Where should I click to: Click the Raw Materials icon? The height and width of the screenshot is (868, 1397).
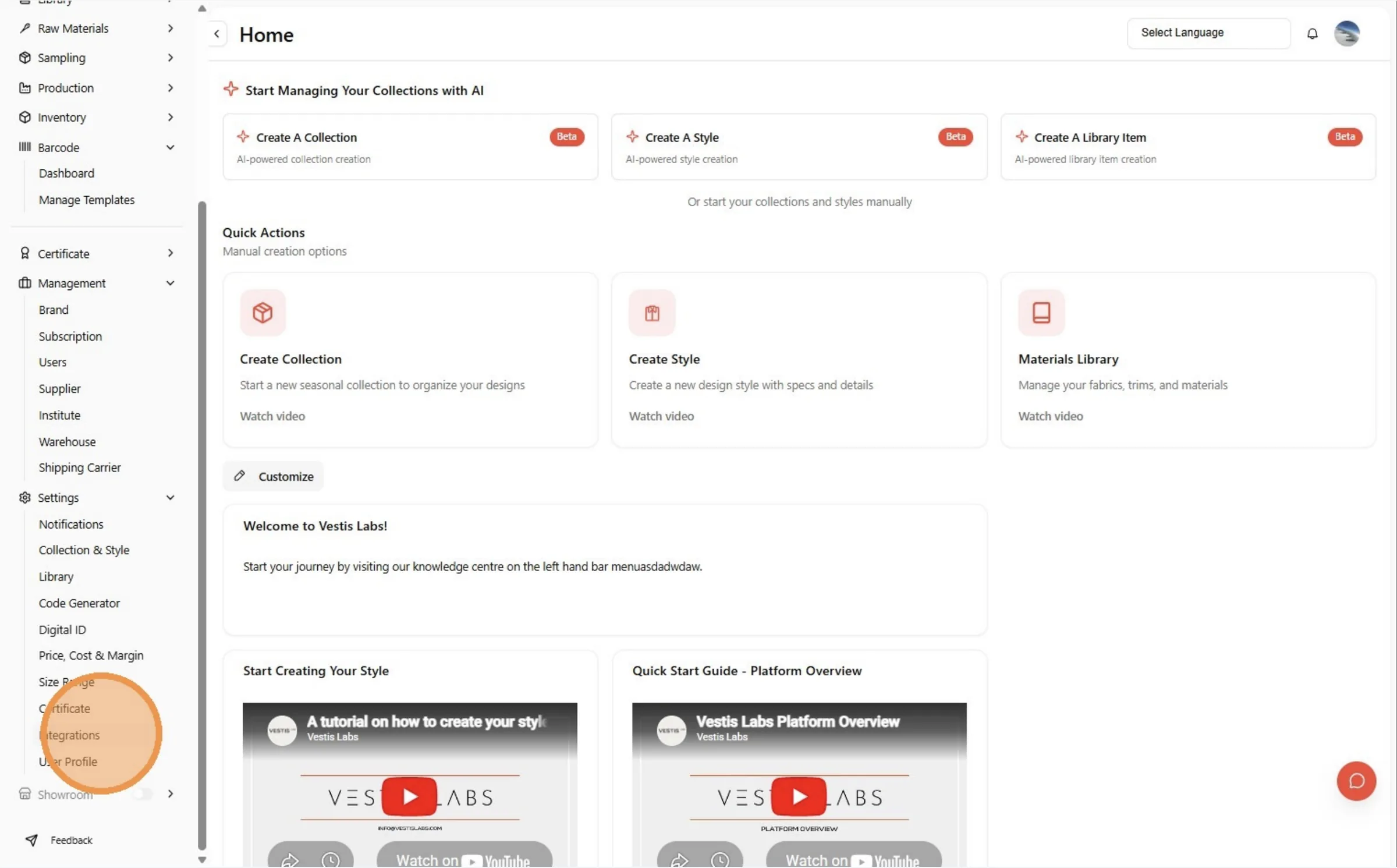(24, 28)
